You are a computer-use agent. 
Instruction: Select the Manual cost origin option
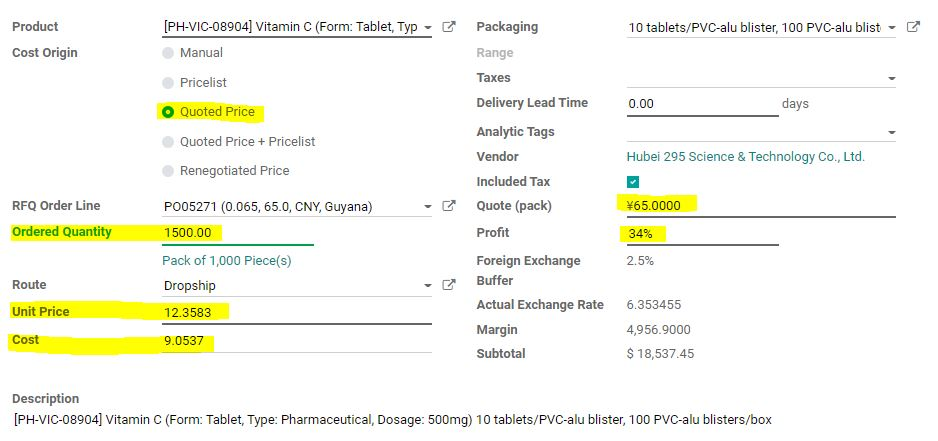[168, 53]
